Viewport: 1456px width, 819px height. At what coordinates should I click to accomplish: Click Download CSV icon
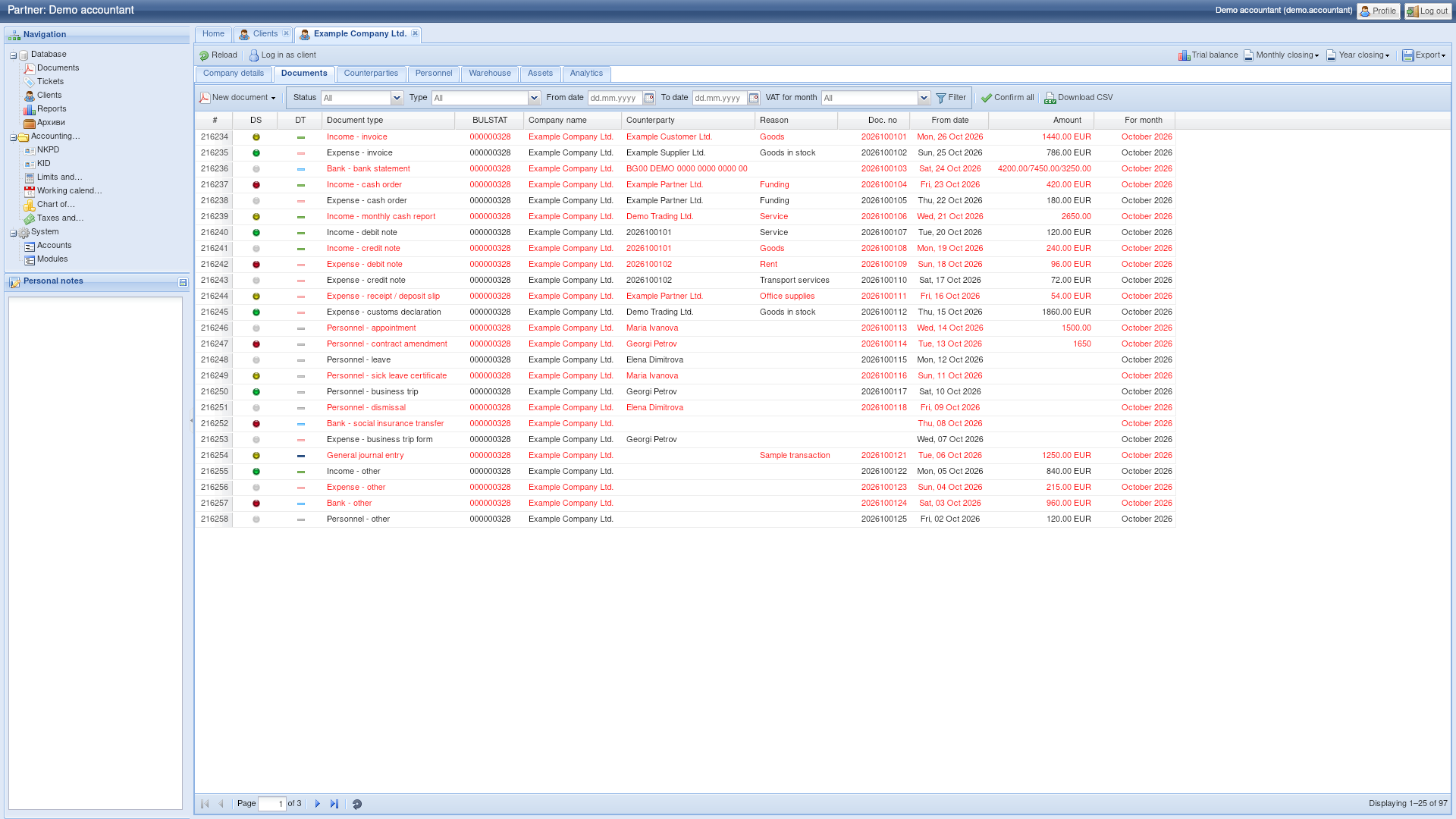(x=1050, y=98)
